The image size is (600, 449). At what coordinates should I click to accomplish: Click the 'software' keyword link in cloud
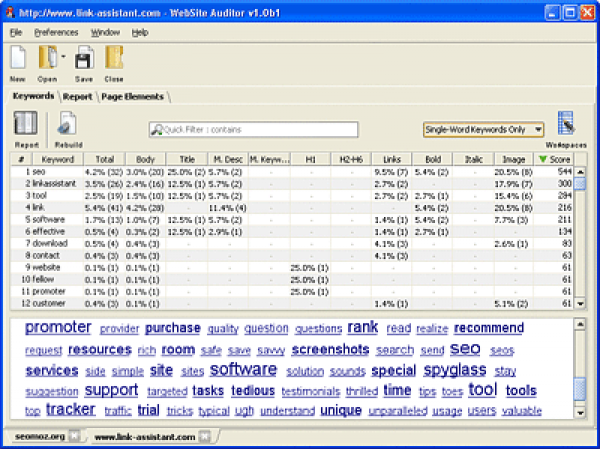point(243,370)
